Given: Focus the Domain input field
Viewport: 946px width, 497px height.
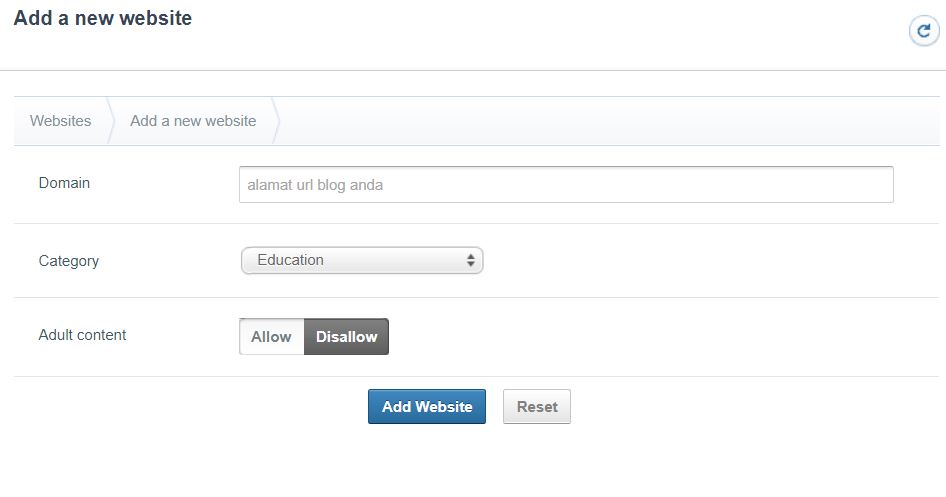Looking at the screenshot, I should tap(565, 185).
